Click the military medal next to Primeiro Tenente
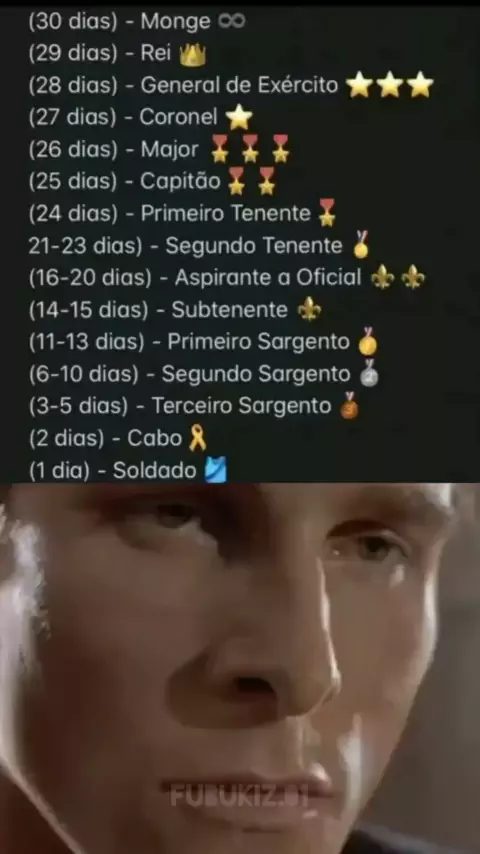 [x=326, y=212]
